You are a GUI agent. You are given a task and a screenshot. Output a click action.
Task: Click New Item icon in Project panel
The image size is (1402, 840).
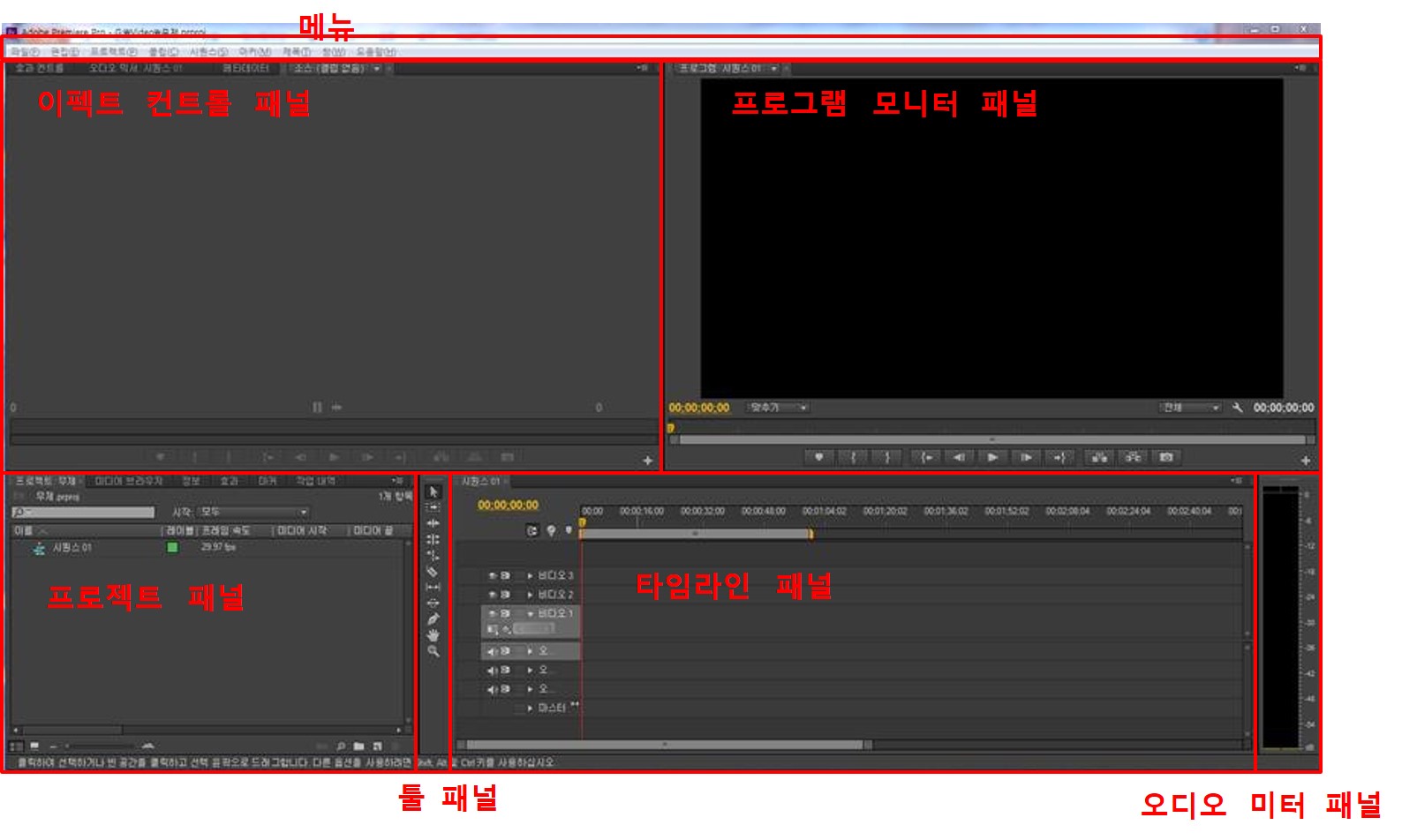tap(377, 746)
